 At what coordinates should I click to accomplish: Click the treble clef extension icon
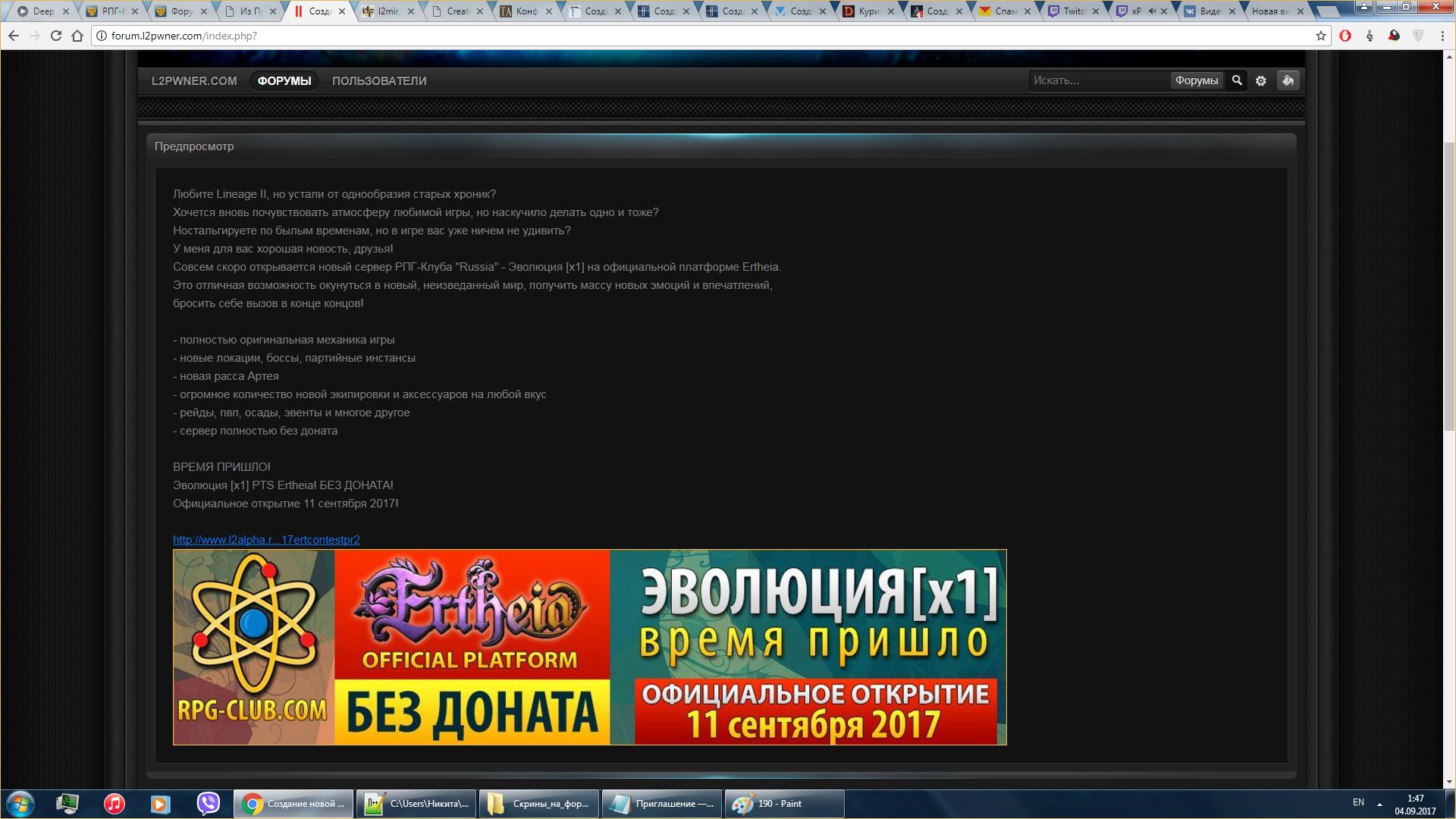1370,36
